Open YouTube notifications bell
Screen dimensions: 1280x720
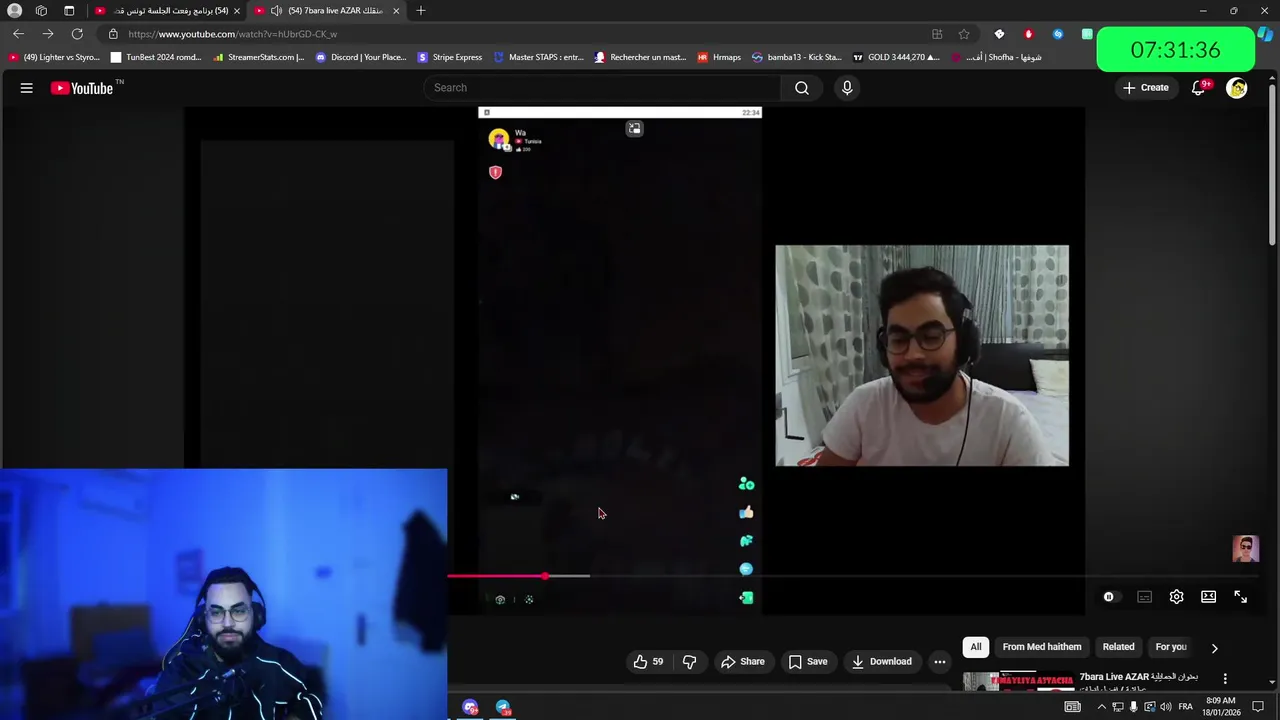(1199, 88)
